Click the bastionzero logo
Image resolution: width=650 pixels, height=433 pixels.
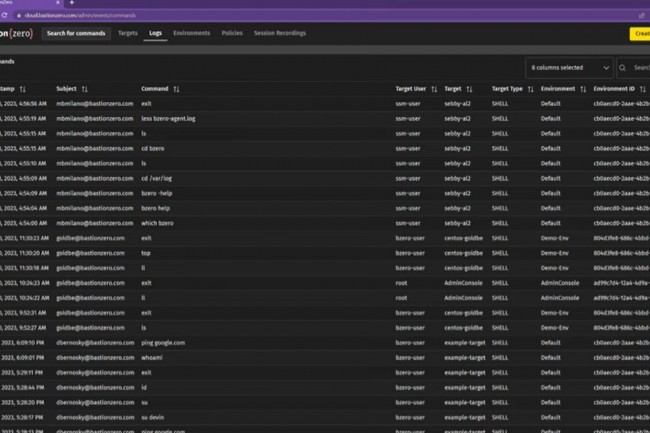coord(16,34)
